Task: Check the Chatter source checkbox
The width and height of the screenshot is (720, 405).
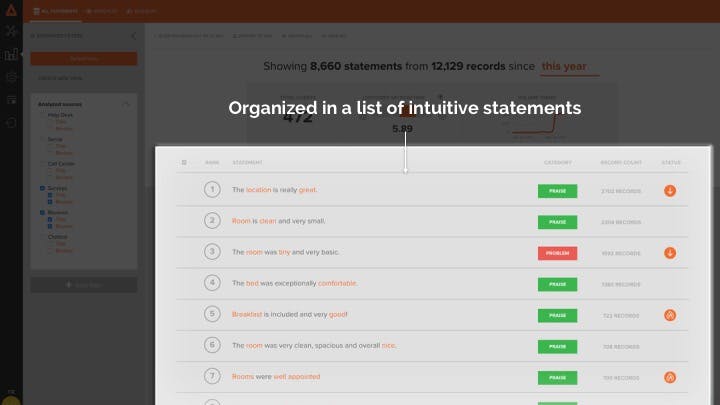Action: click(x=42, y=237)
